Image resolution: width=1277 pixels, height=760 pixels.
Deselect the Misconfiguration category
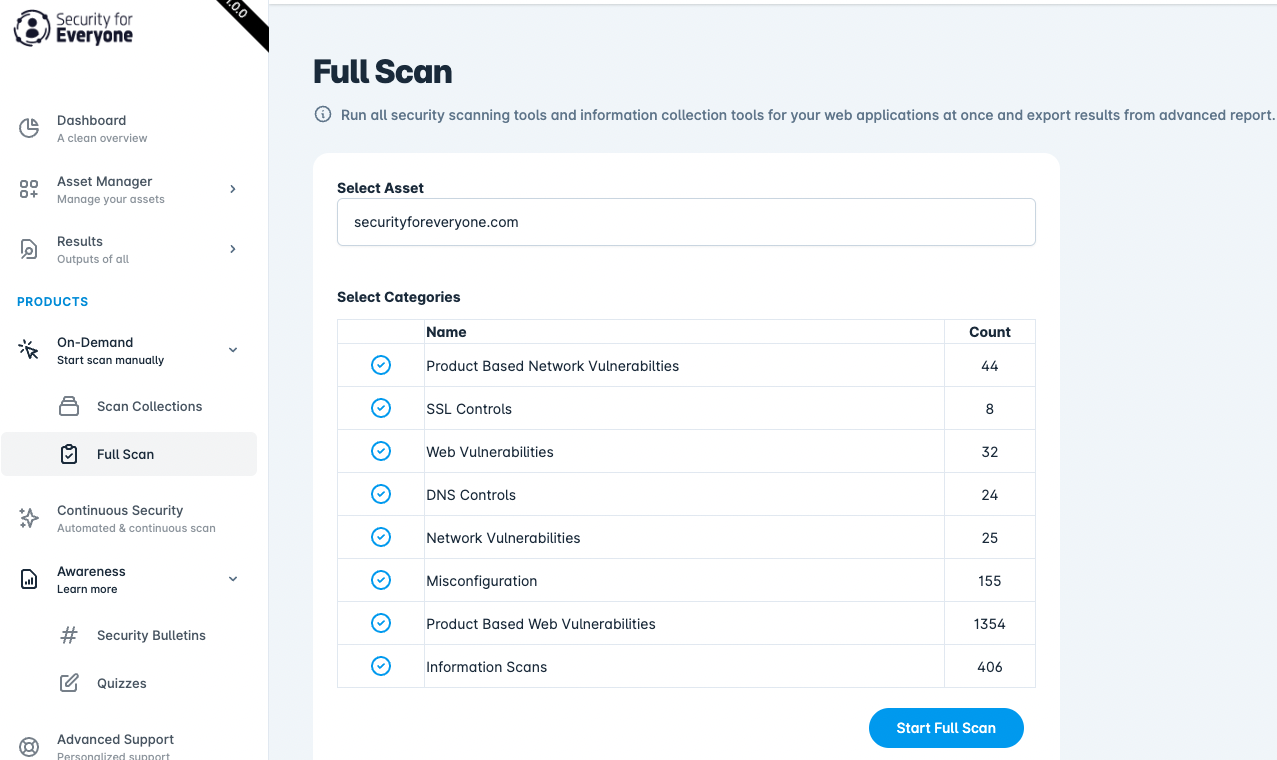[381, 580]
